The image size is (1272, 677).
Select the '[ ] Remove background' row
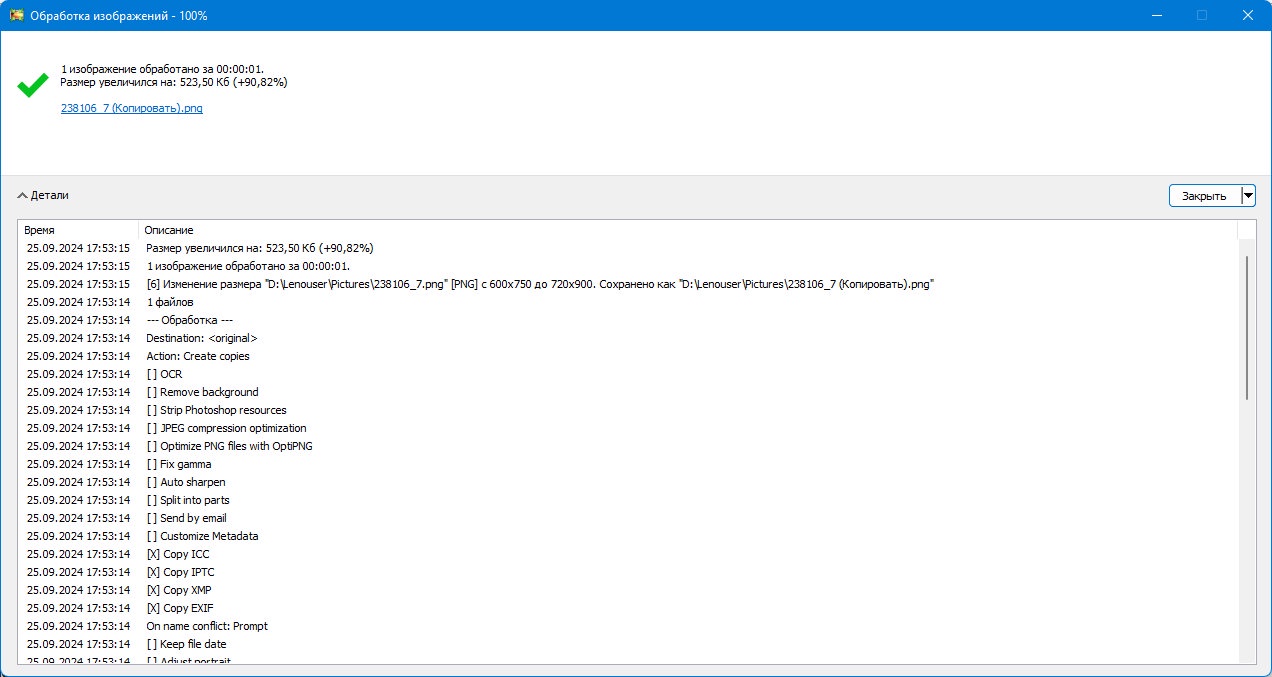pos(628,392)
